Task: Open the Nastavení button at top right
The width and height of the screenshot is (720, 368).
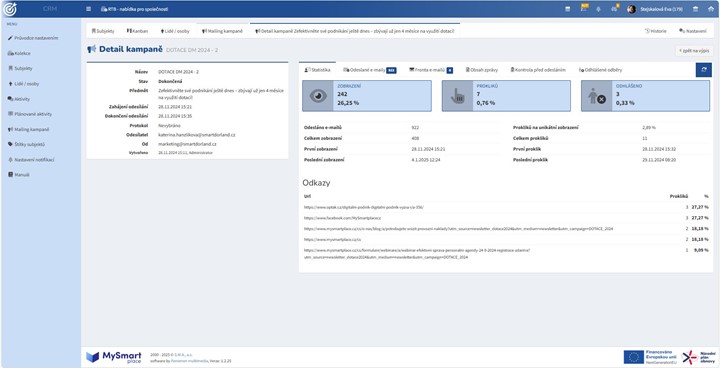Action: point(692,31)
